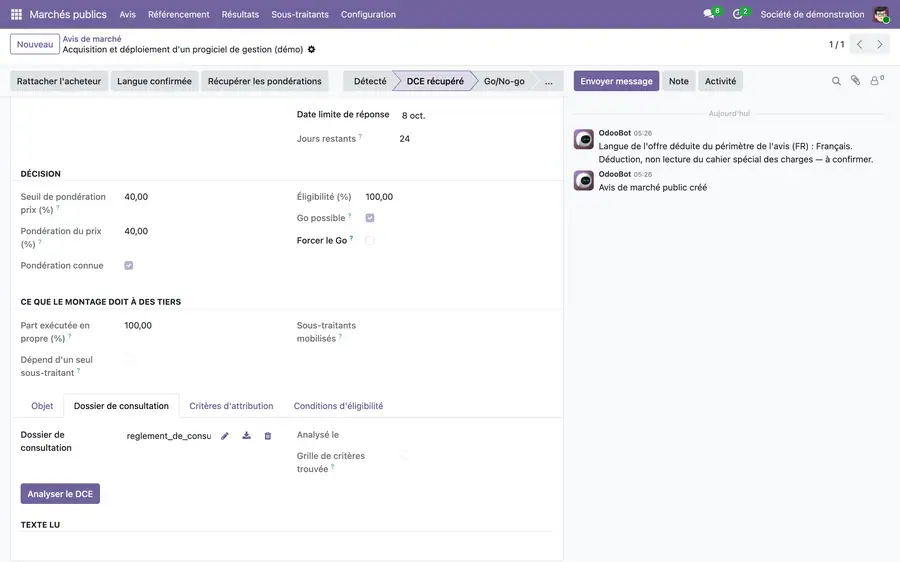This screenshot has height=562, width=900.
Task: Open the conversations chat bubble icon
Action: pos(709,14)
